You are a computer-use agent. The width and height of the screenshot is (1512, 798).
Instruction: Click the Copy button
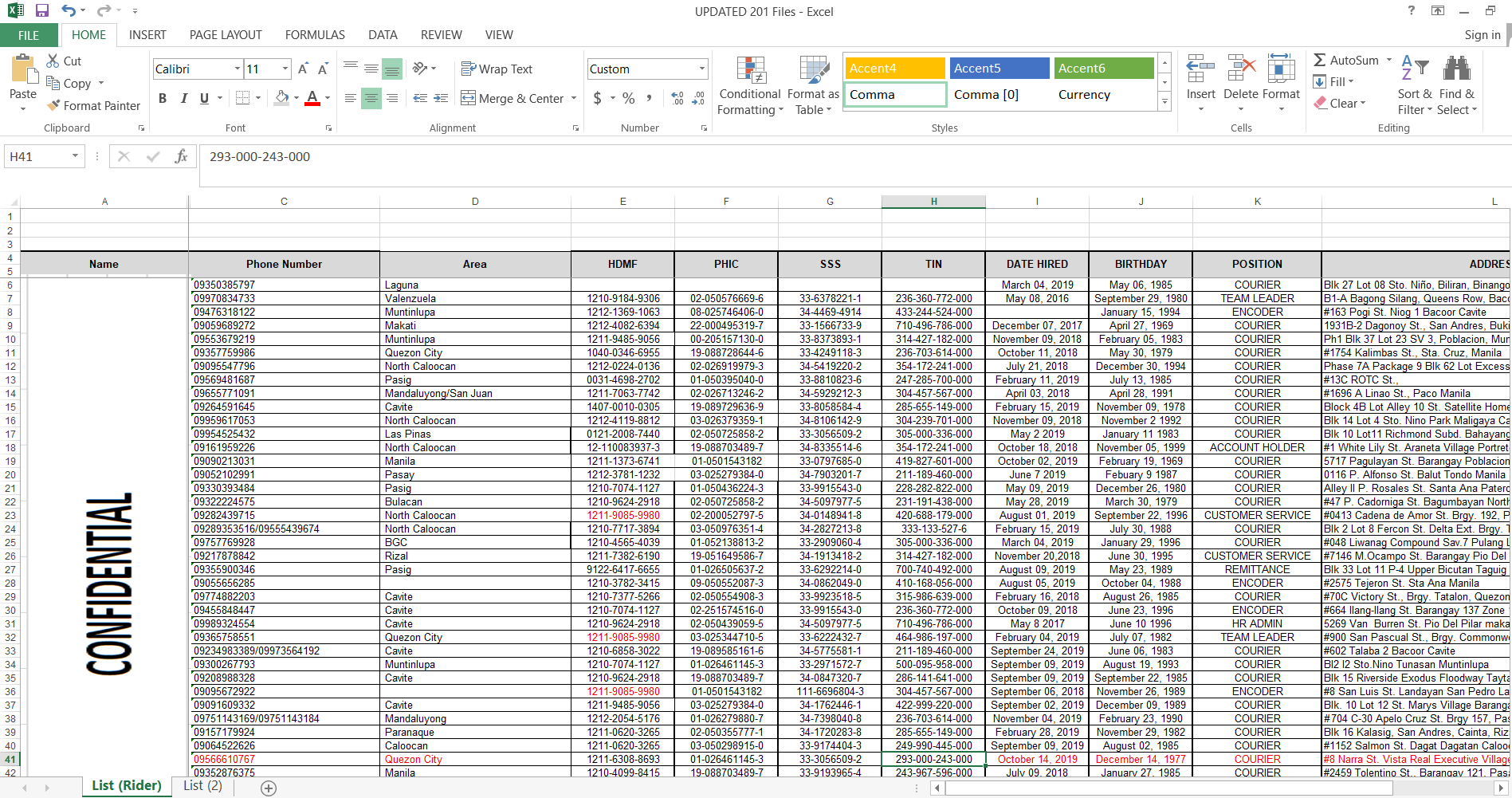point(69,83)
